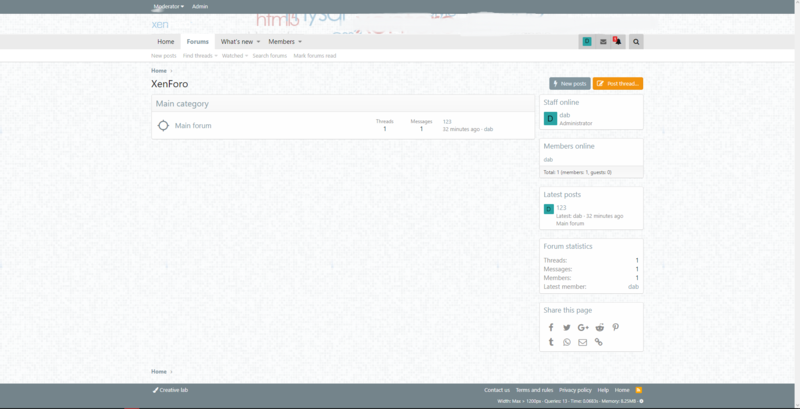Click dab avatar under Latest posts
Screen dimensions: 800x409
click(548, 209)
